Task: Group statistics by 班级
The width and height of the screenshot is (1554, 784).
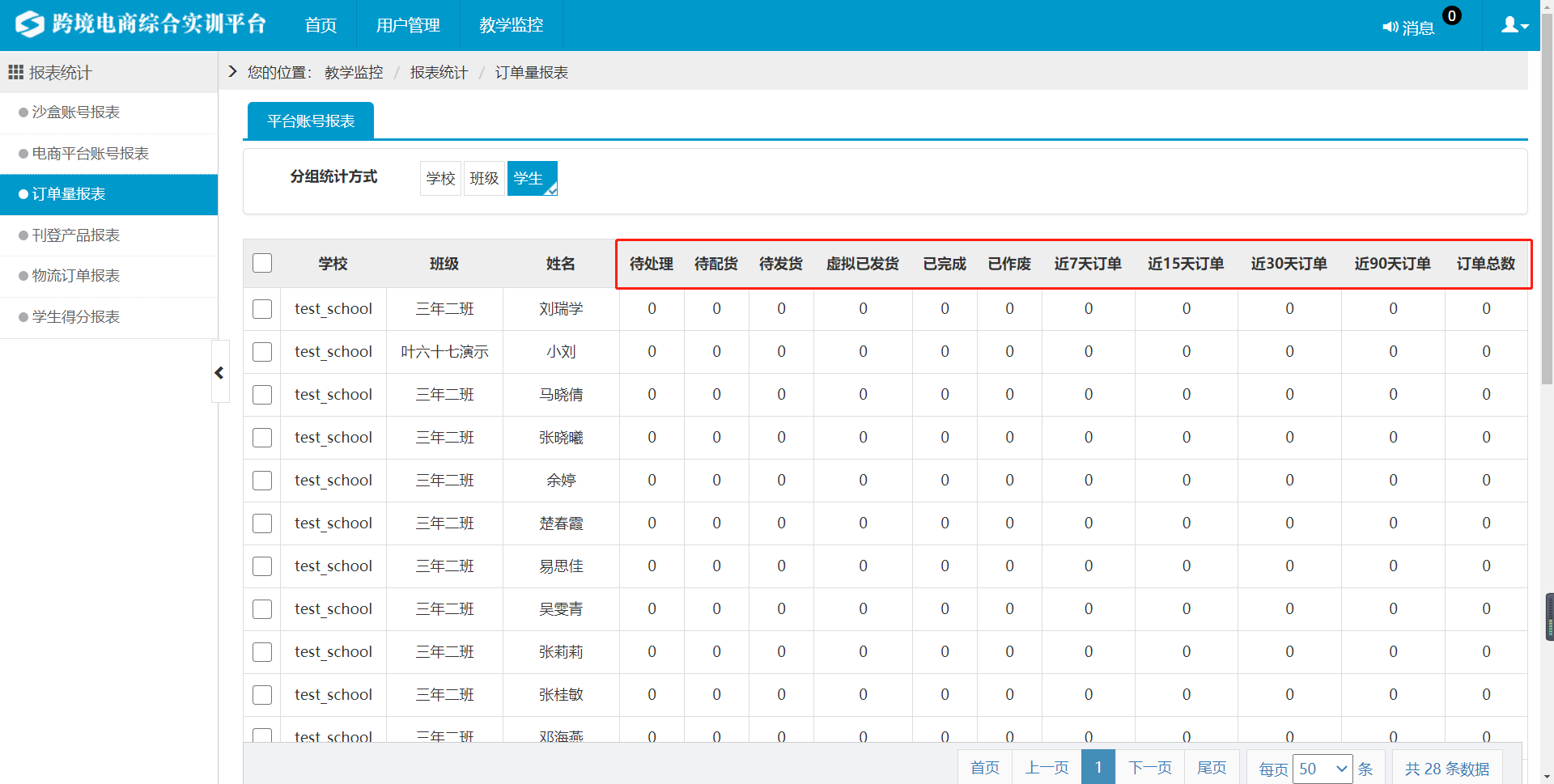Action: [x=484, y=178]
